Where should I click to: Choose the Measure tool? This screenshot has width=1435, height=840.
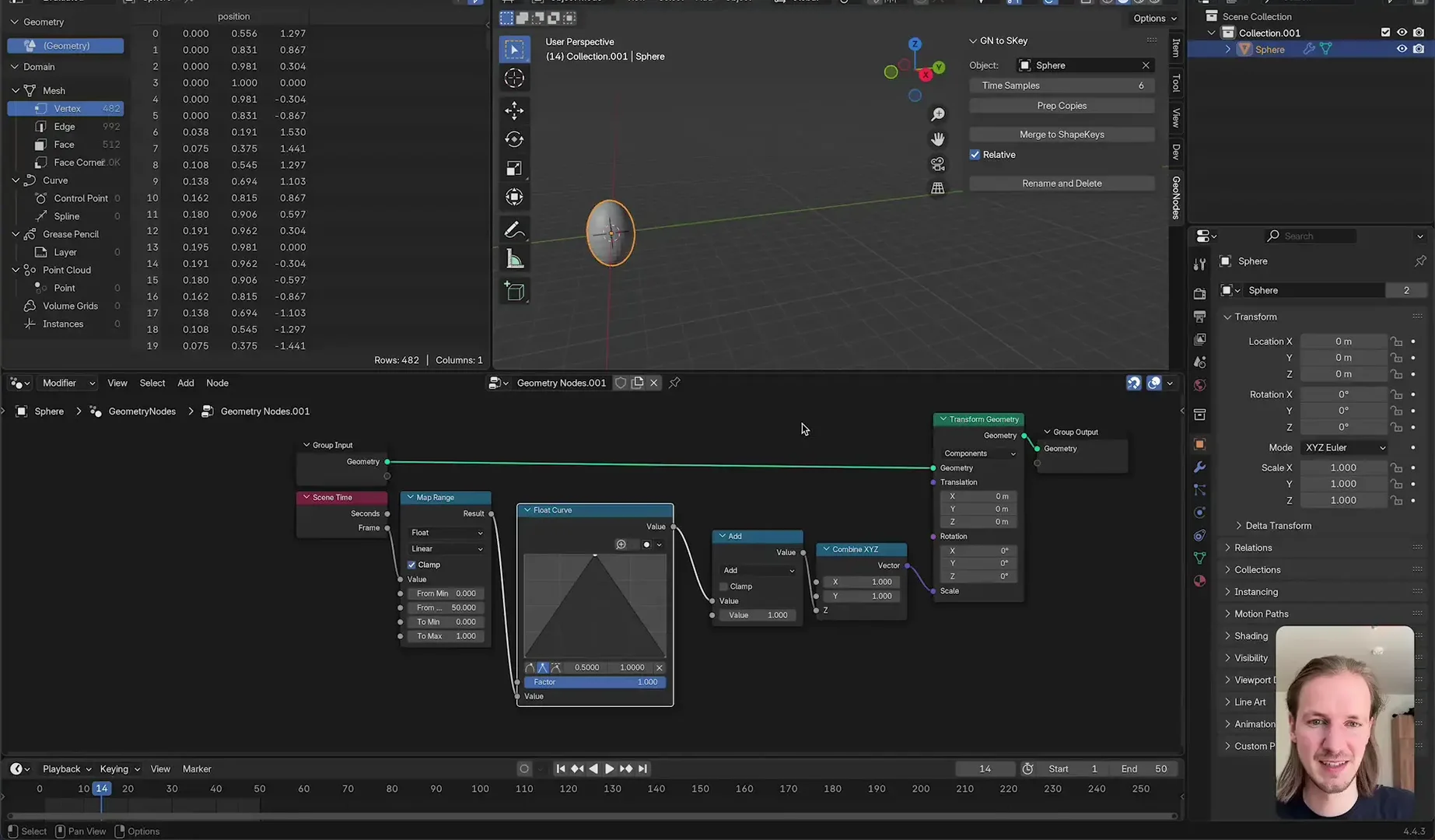pyautogui.click(x=514, y=258)
